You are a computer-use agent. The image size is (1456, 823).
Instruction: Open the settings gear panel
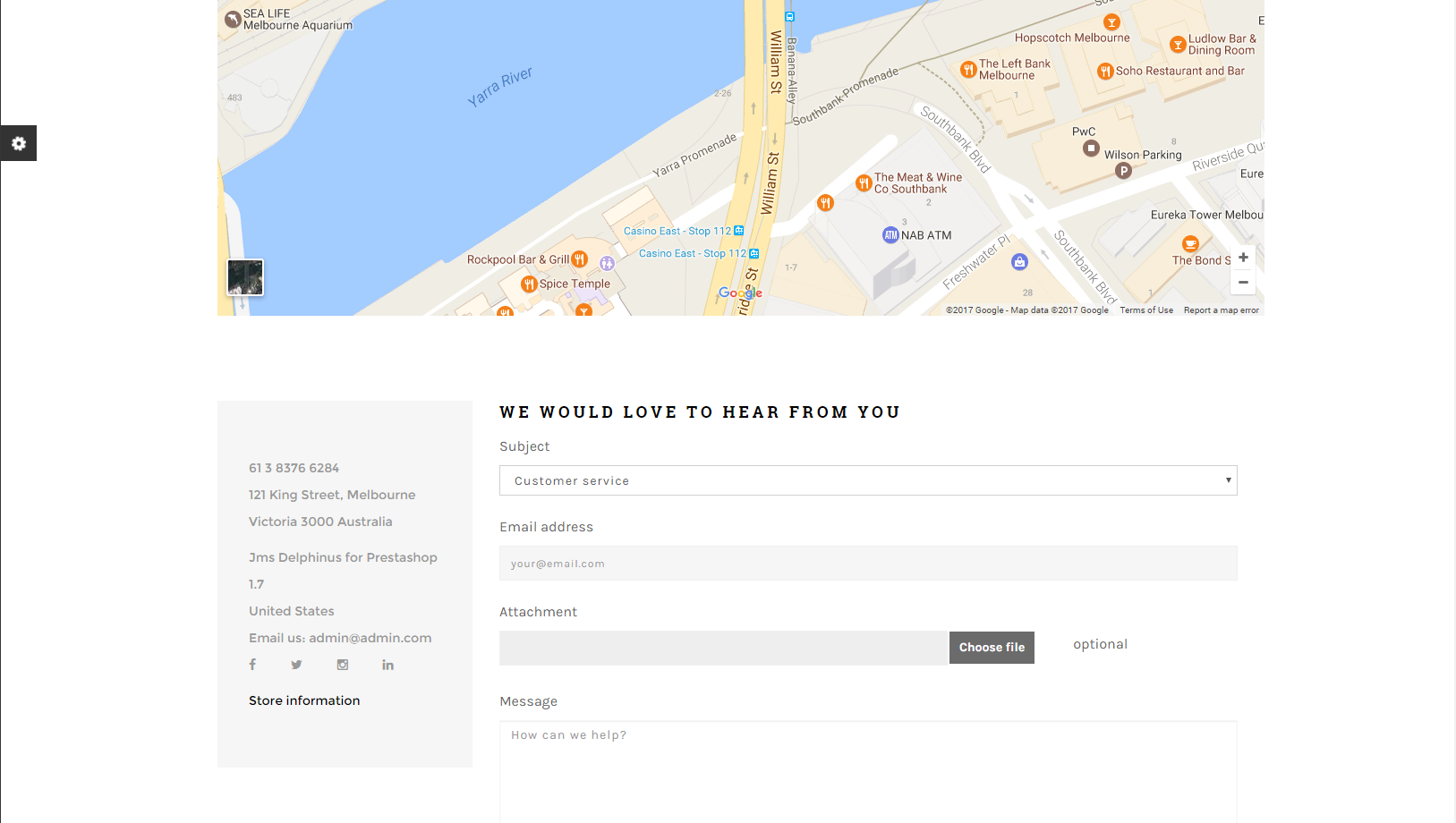click(x=18, y=143)
